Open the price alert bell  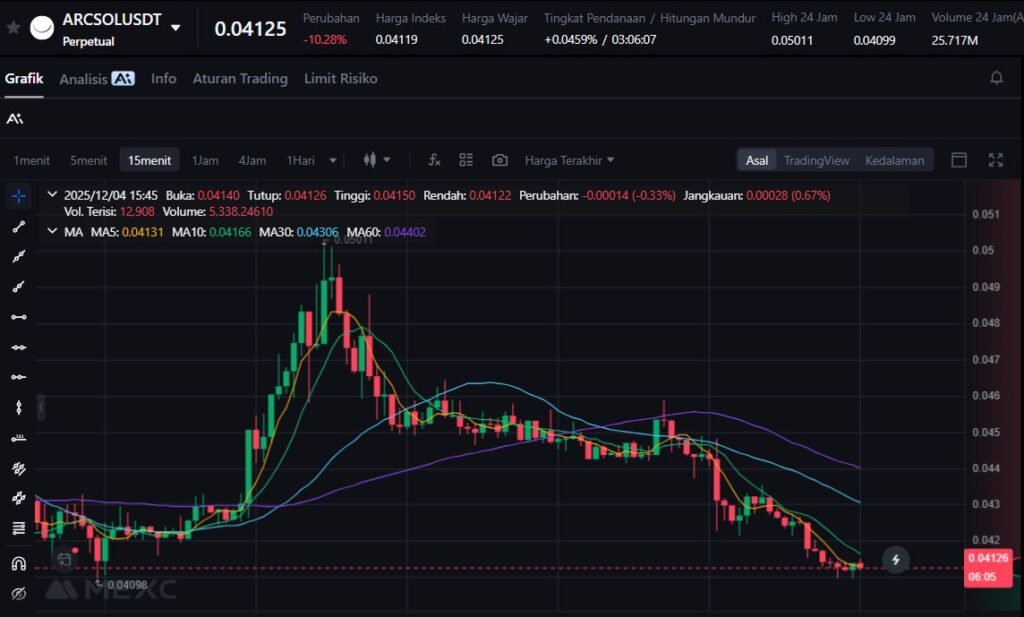pyautogui.click(x=996, y=78)
